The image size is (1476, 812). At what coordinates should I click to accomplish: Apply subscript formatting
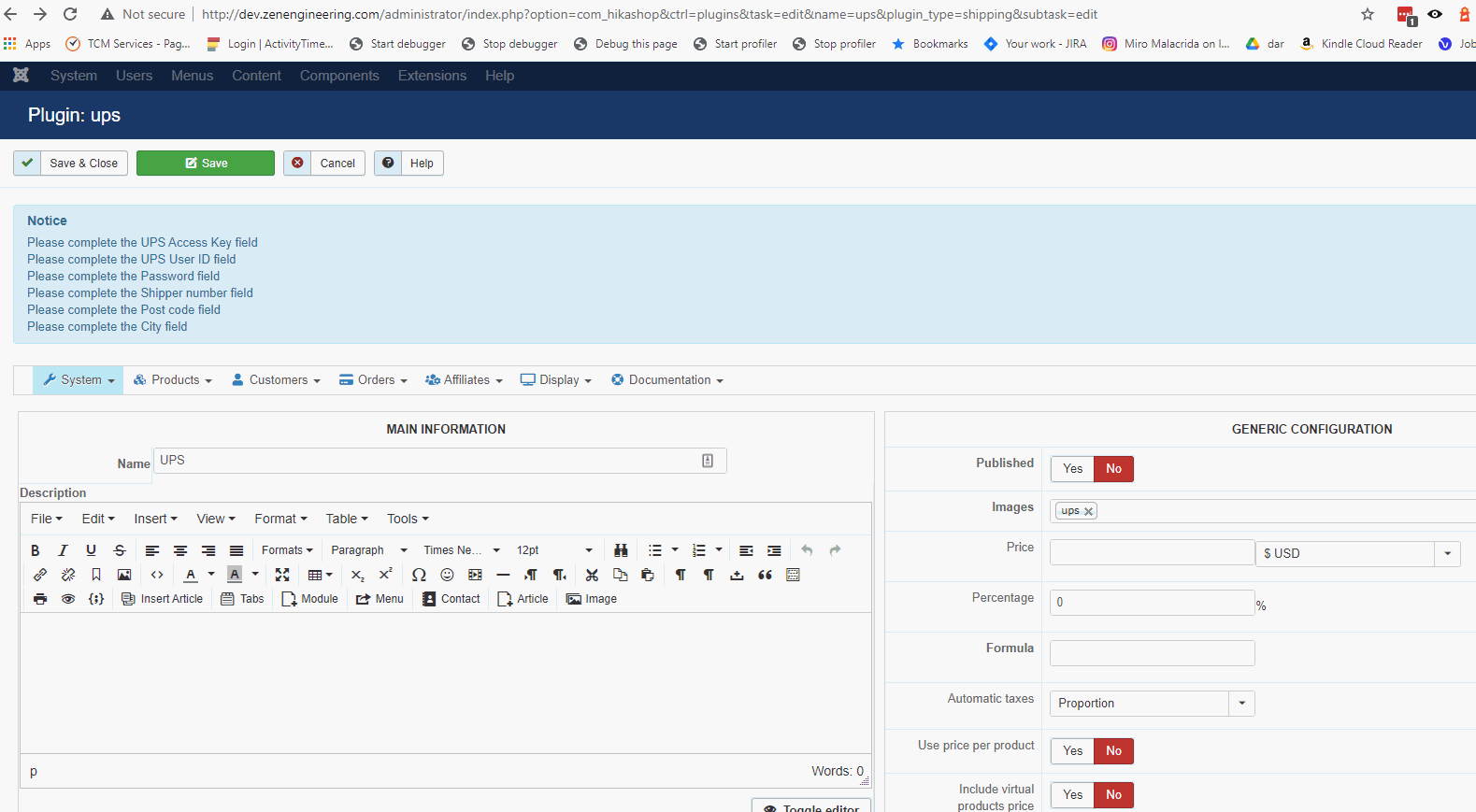pyautogui.click(x=358, y=575)
